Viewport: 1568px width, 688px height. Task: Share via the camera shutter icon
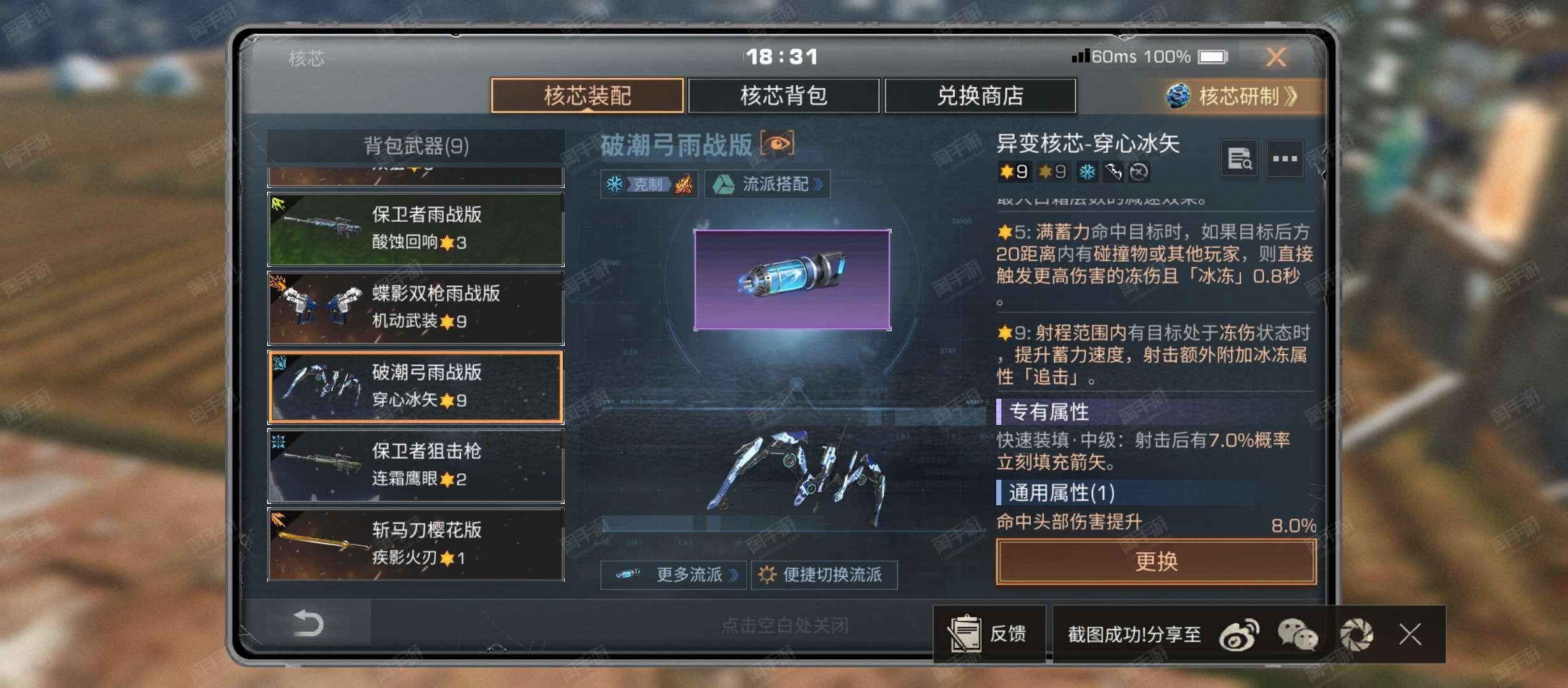pos(1356,634)
